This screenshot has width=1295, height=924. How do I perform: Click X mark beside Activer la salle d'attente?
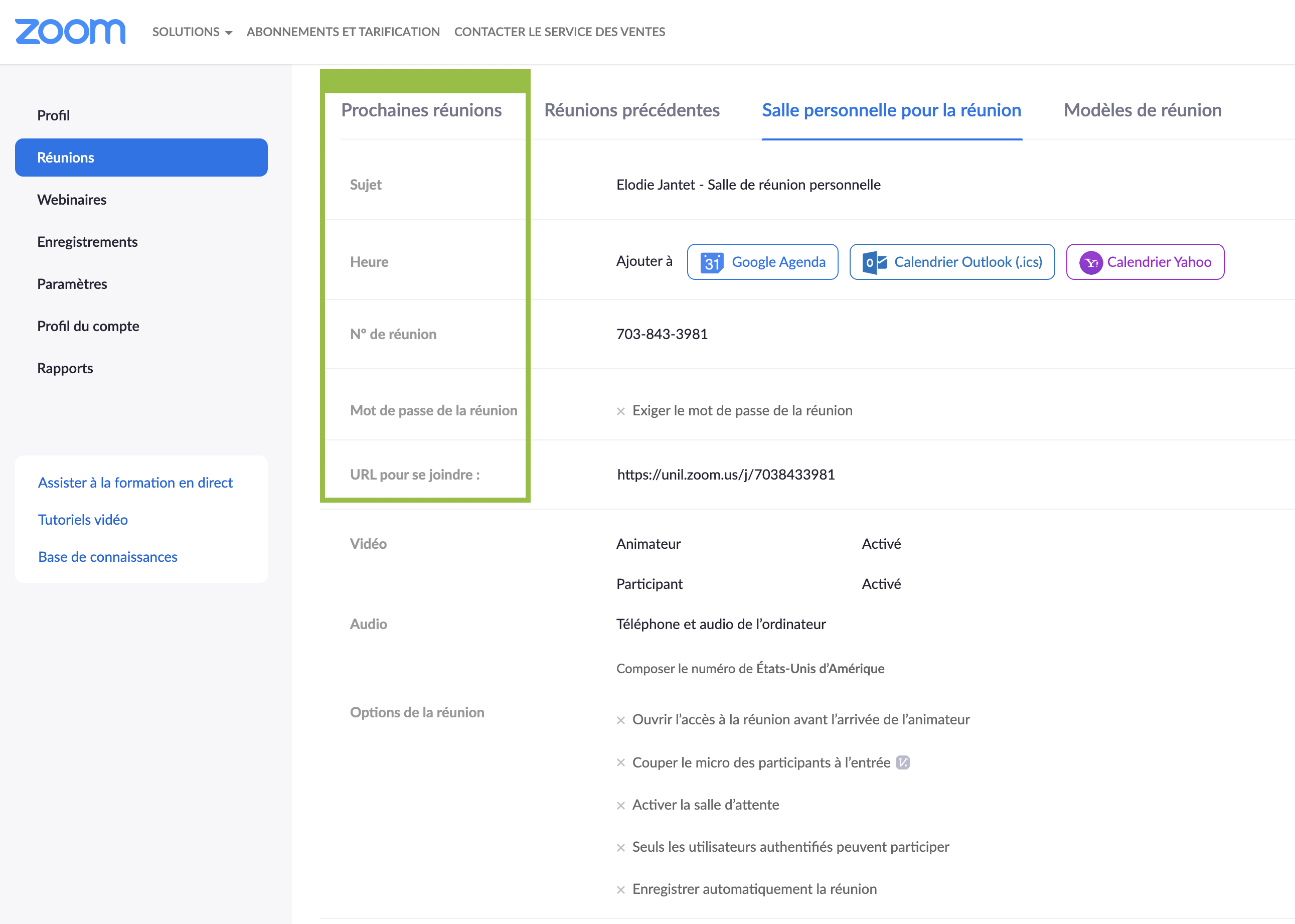coord(620,806)
